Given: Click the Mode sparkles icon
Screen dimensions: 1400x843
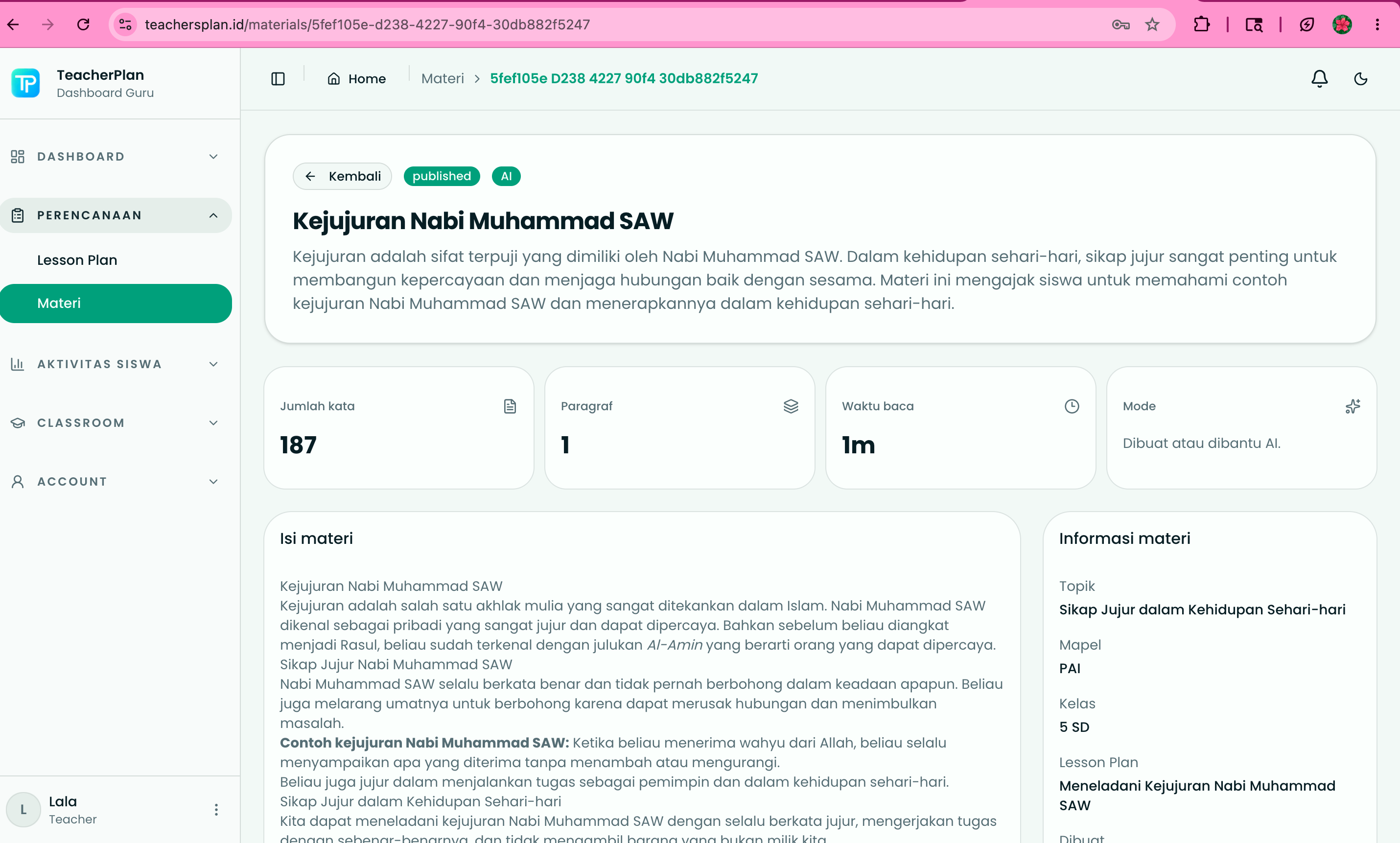Looking at the screenshot, I should 1353,406.
